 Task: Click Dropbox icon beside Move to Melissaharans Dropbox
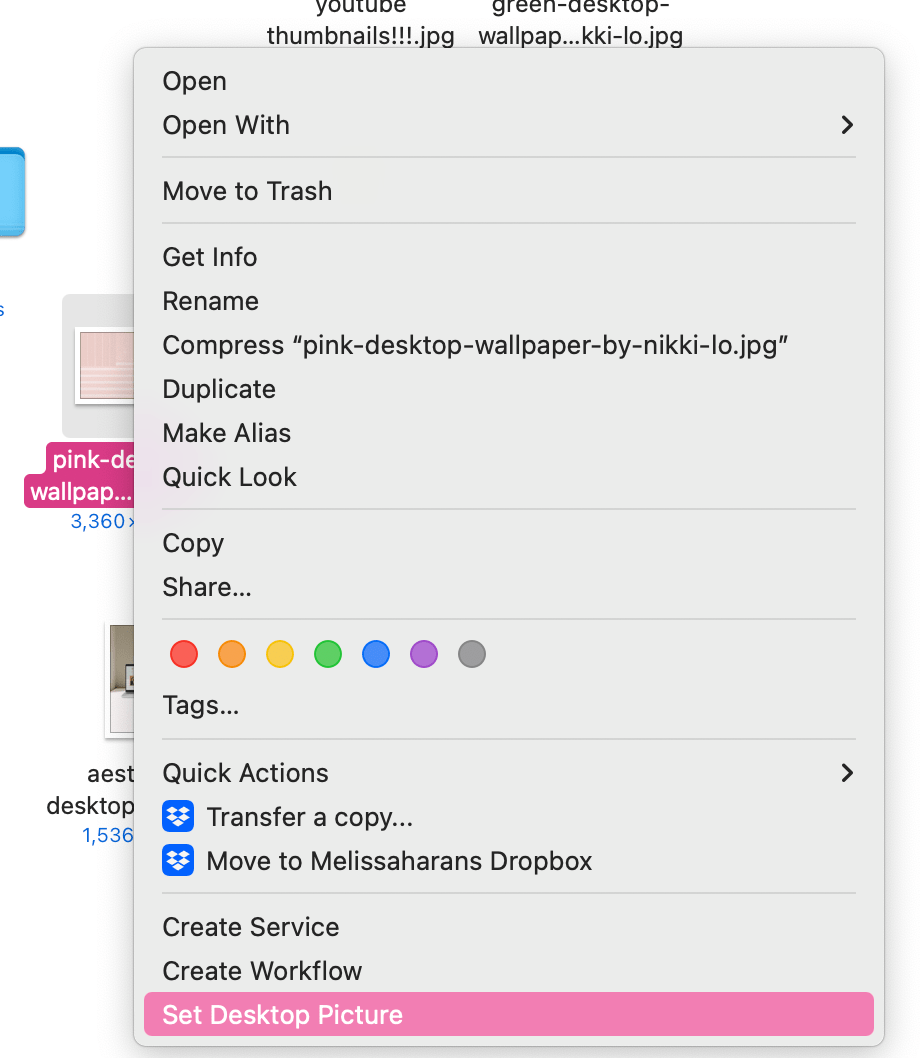tap(178, 860)
